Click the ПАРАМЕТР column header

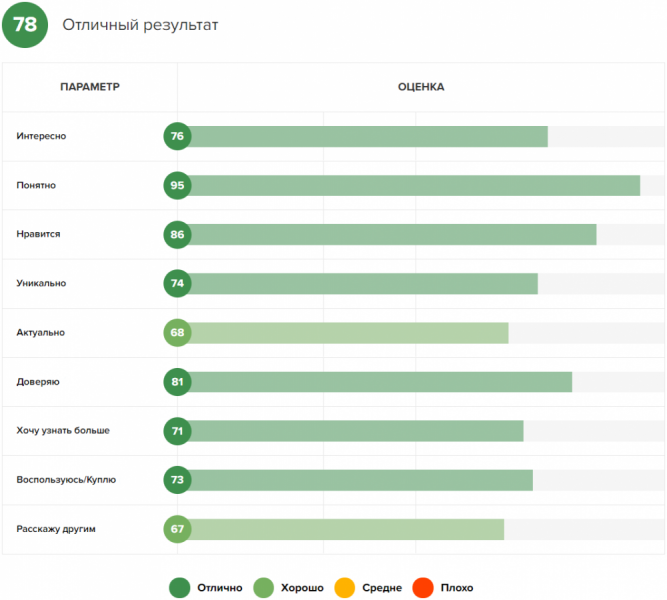pyautogui.click(x=90, y=87)
